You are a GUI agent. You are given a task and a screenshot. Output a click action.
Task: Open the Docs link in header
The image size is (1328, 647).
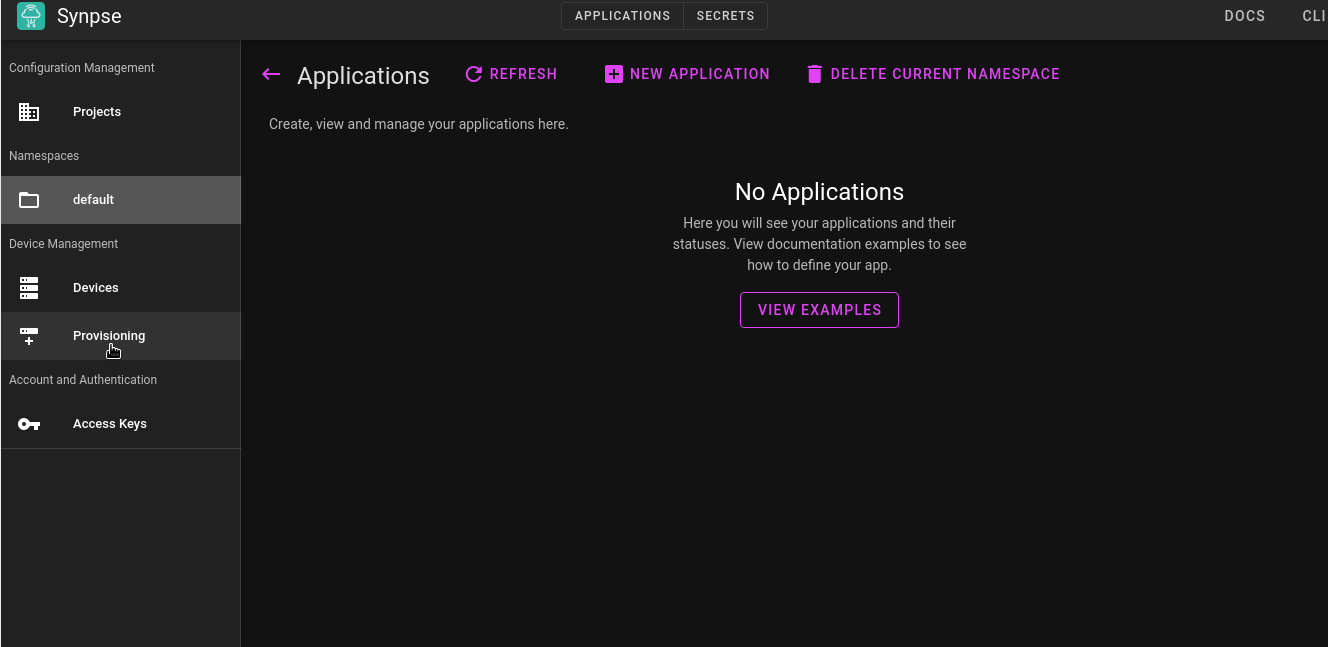coord(1244,16)
